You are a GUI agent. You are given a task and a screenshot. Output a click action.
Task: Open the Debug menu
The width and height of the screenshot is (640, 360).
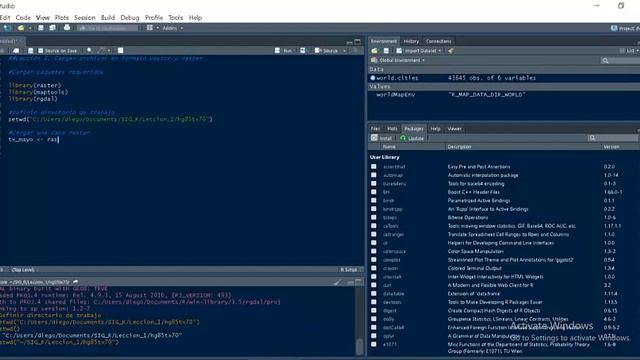(x=130, y=18)
